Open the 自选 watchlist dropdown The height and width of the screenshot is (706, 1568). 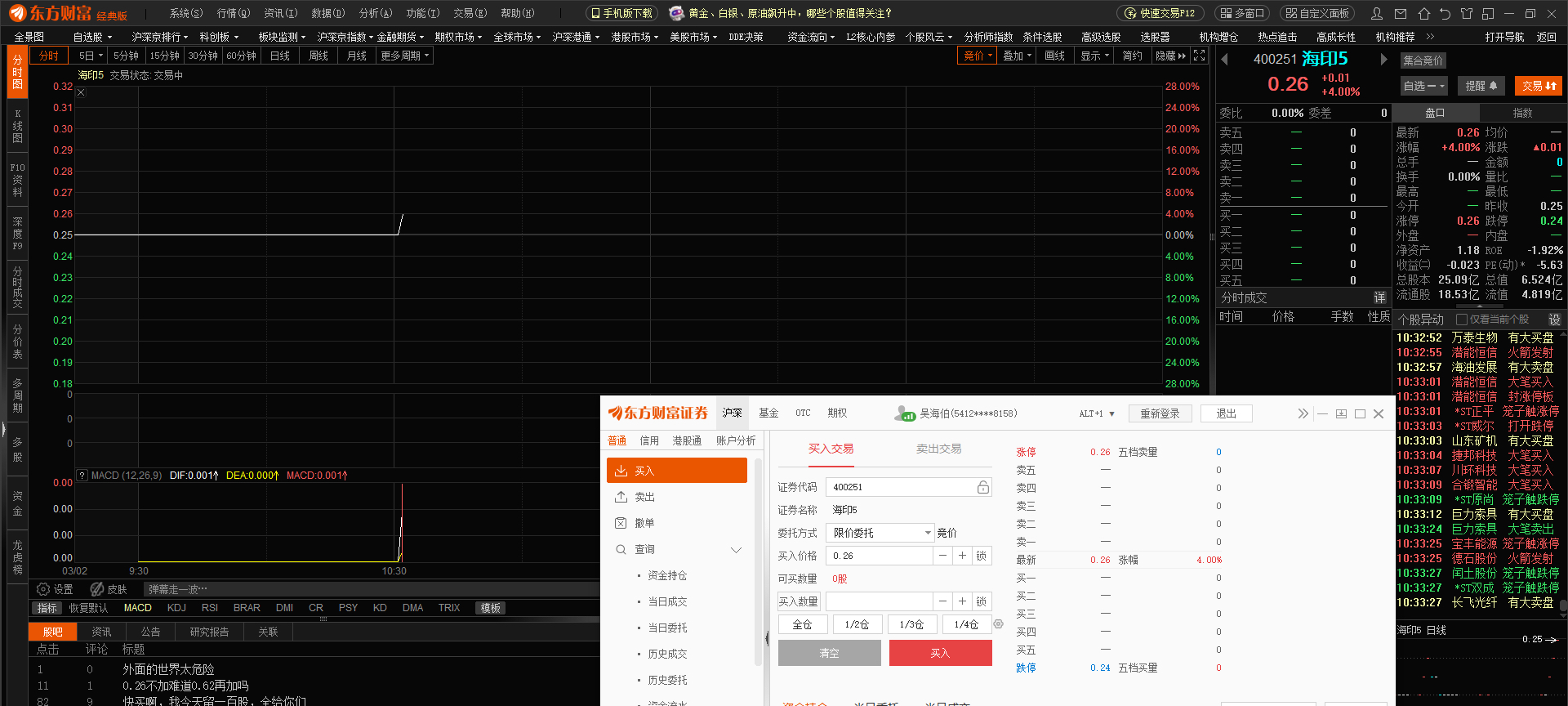pyautogui.click(x=1424, y=86)
